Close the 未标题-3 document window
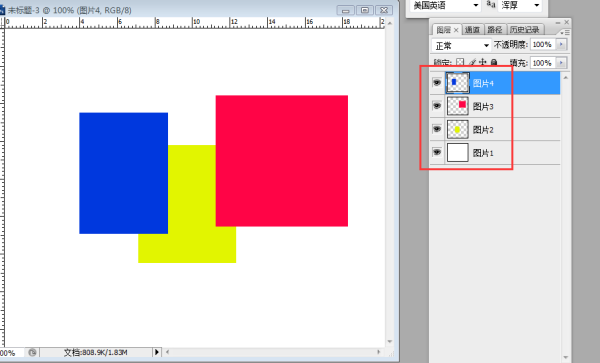600x363 pixels. pos(384,10)
